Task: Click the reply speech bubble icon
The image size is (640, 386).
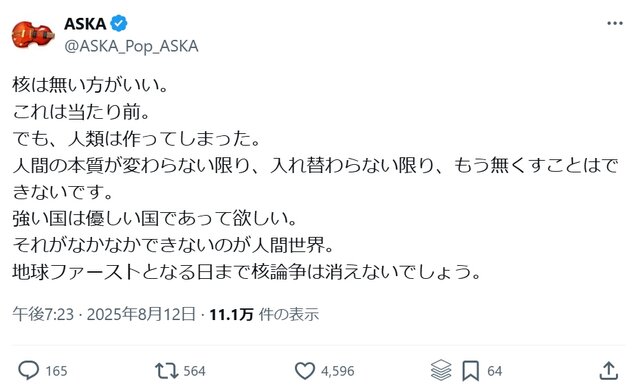Action: tap(29, 371)
